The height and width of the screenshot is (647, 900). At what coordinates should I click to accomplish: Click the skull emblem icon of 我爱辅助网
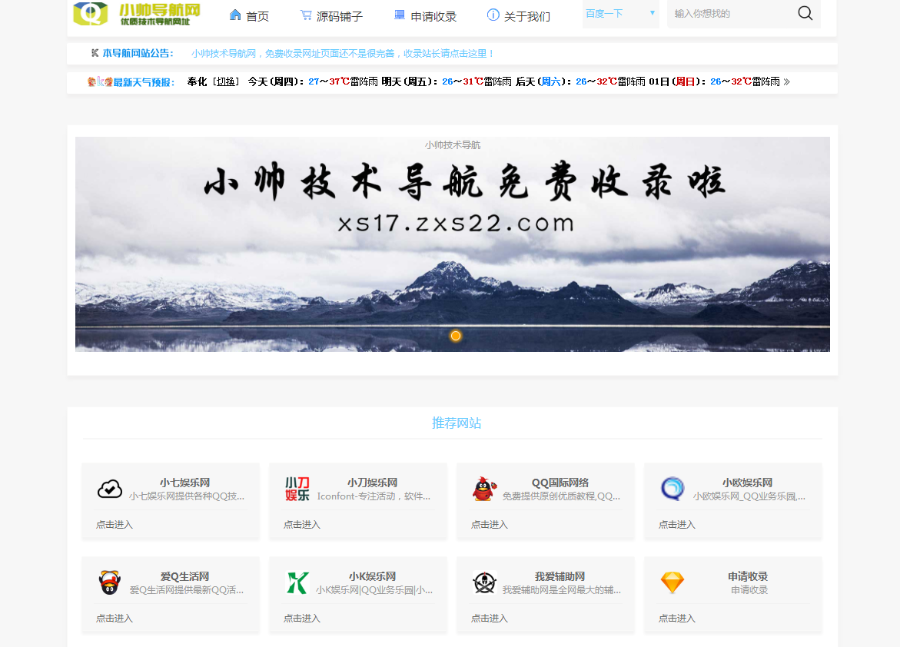click(x=484, y=583)
